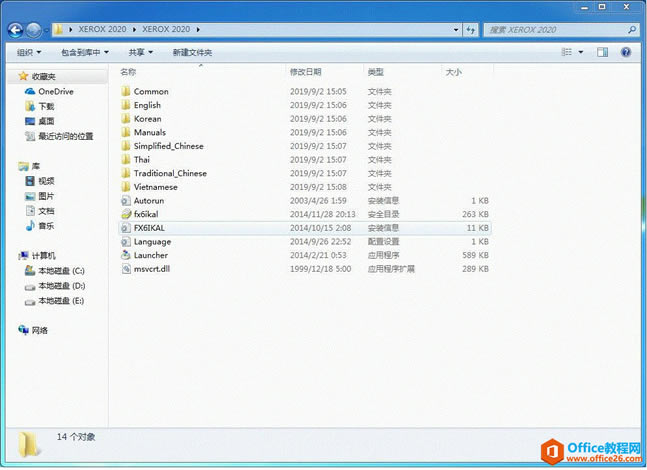Open the 包含到库中 dropdown menu
Screen dimensions: 647x470
click(85, 52)
